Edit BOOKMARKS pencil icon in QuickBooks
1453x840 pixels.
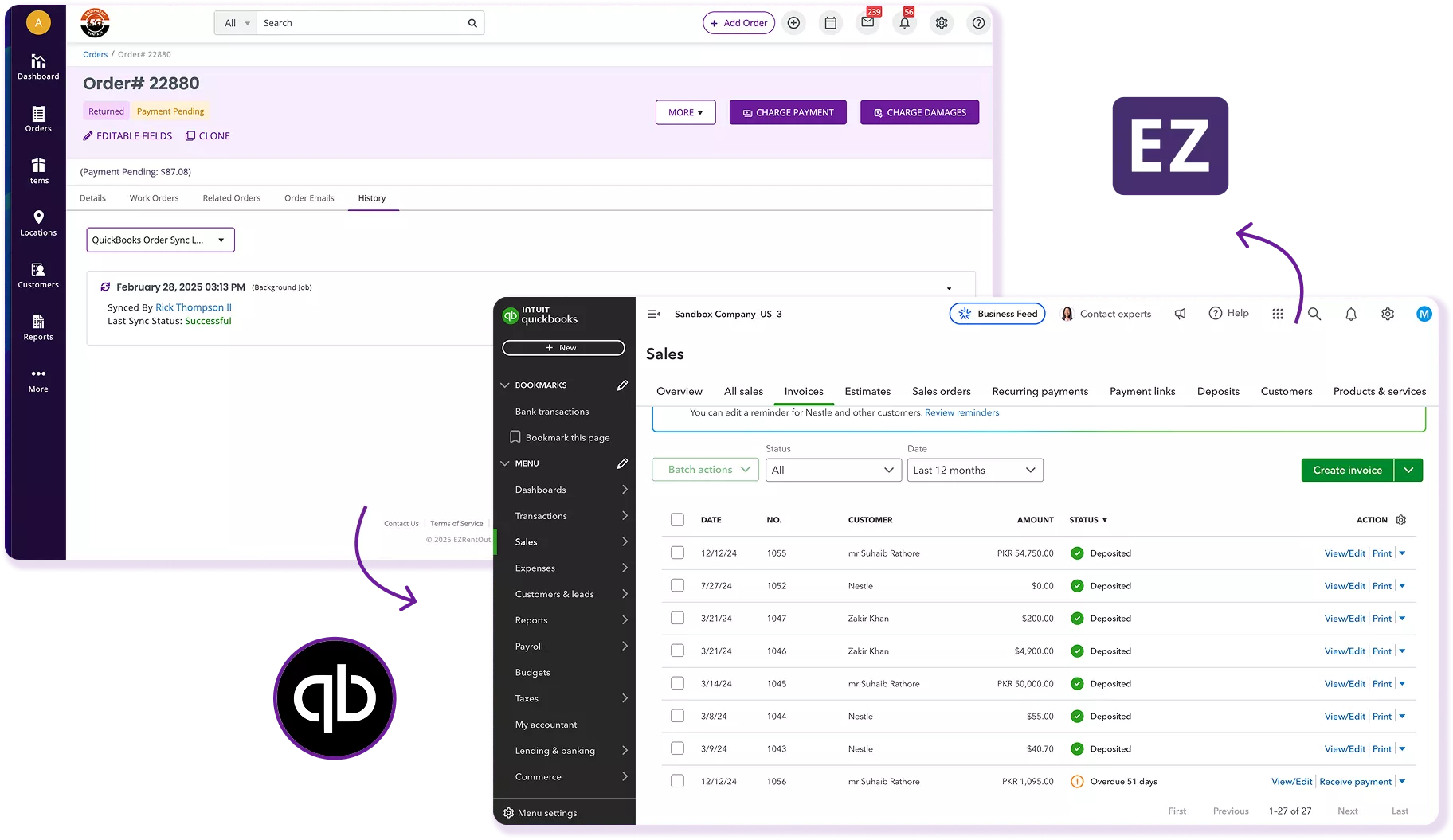coord(622,385)
